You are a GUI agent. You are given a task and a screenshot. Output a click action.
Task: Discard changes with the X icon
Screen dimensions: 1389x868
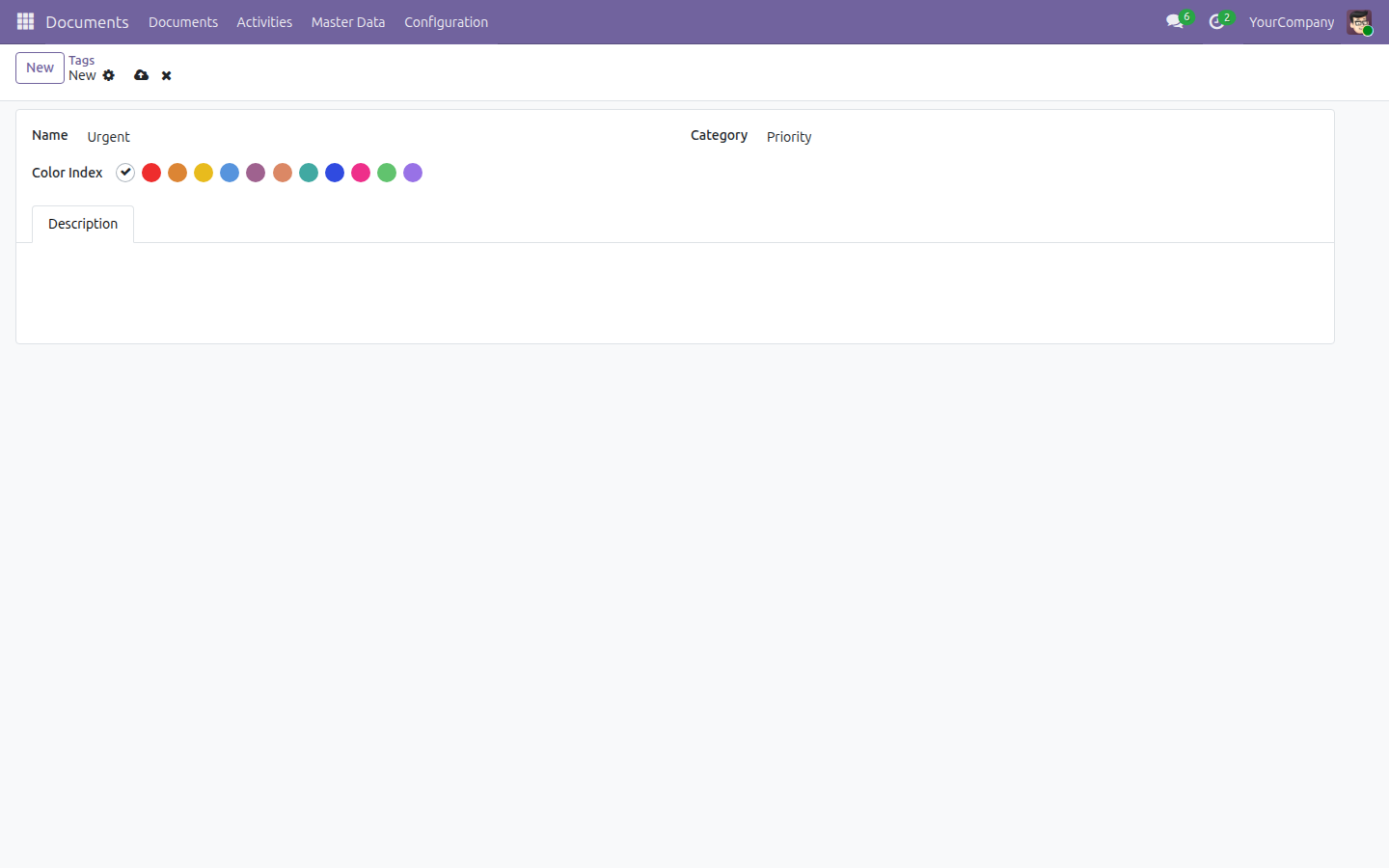tap(167, 75)
